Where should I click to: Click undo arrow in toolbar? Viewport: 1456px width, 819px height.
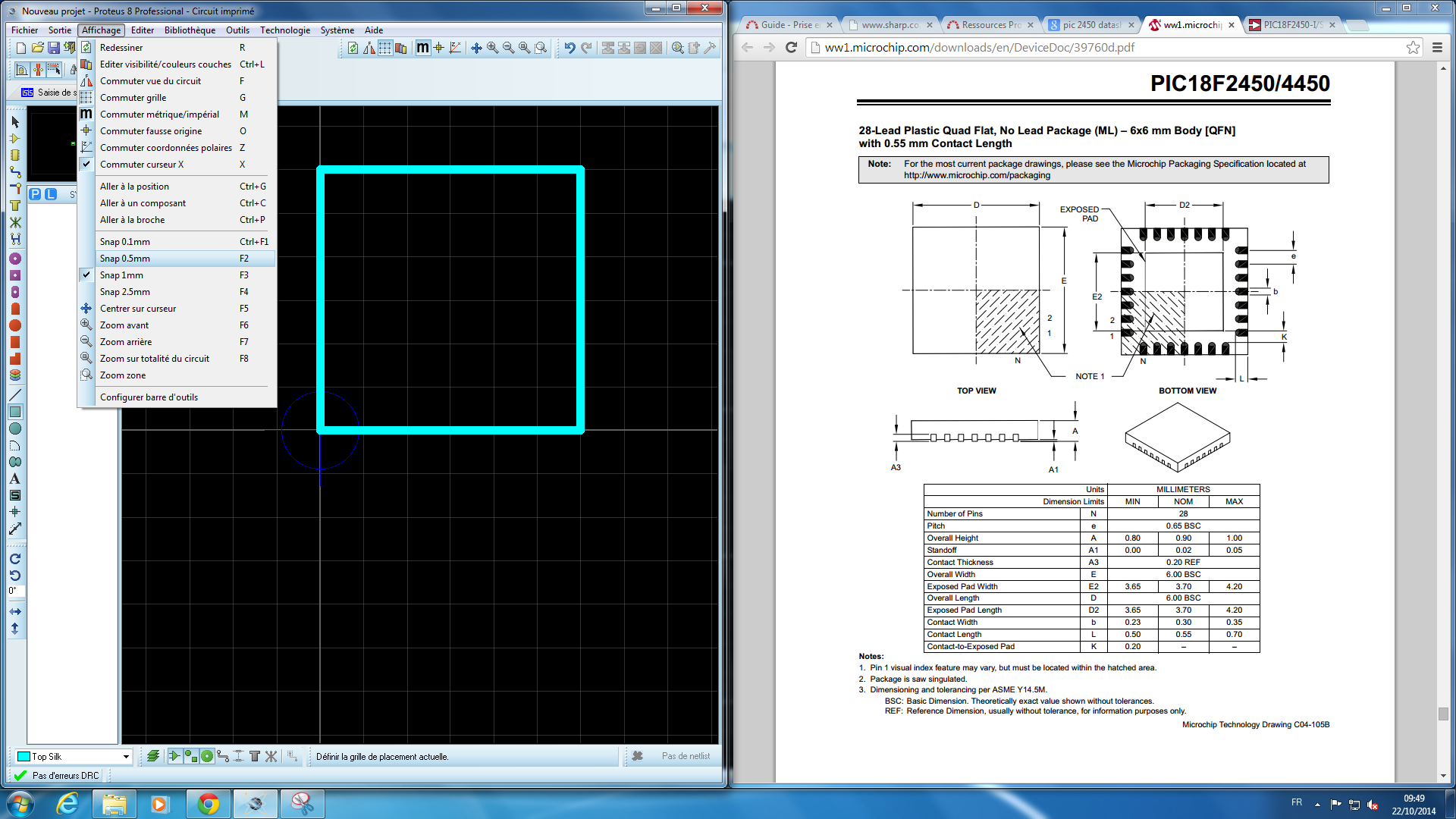[x=570, y=48]
